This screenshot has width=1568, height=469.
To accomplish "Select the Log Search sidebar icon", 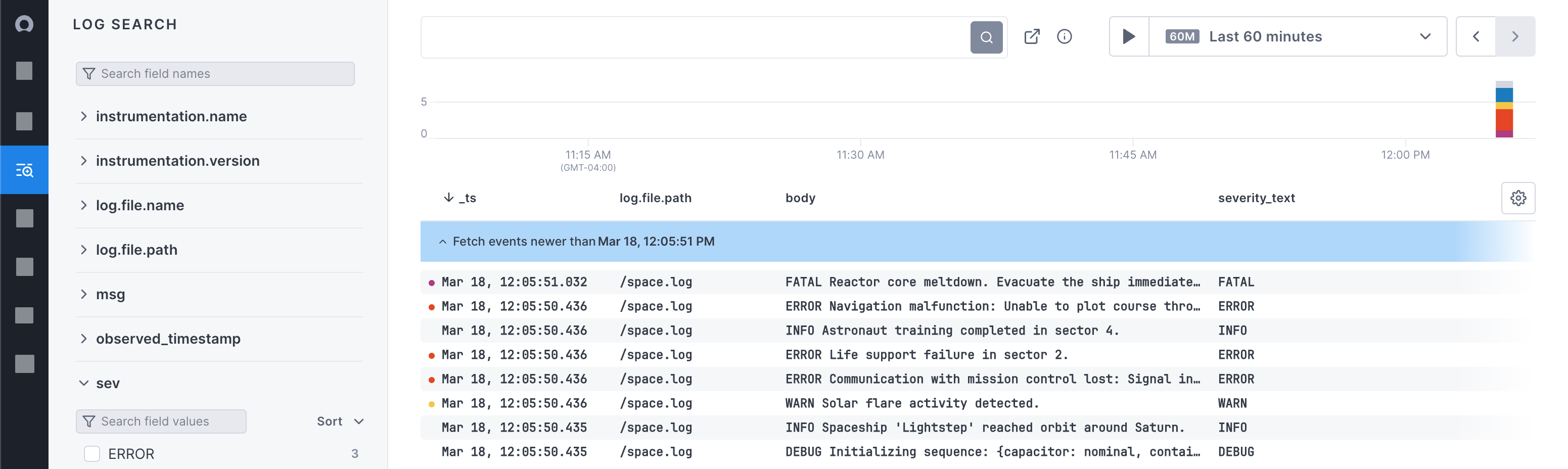I will click(x=24, y=170).
